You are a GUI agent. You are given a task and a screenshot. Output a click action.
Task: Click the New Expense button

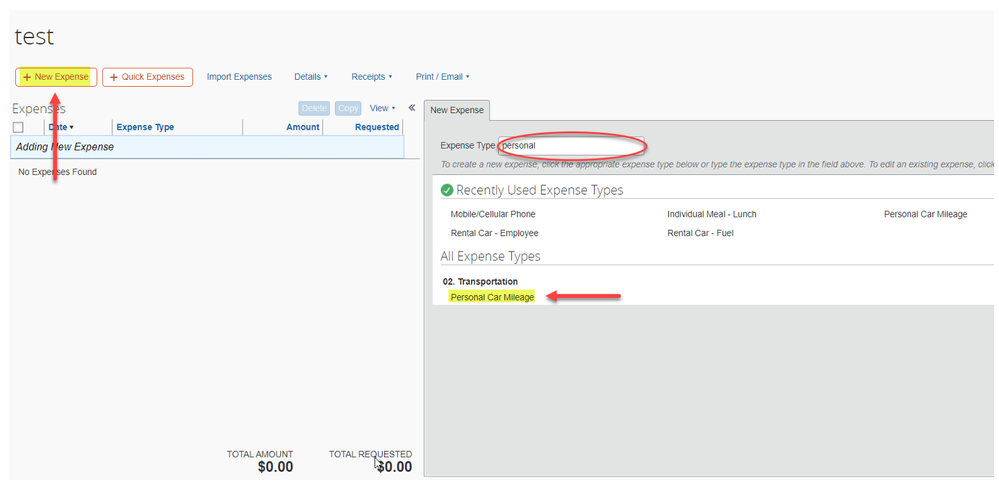[x=56, y=77]
